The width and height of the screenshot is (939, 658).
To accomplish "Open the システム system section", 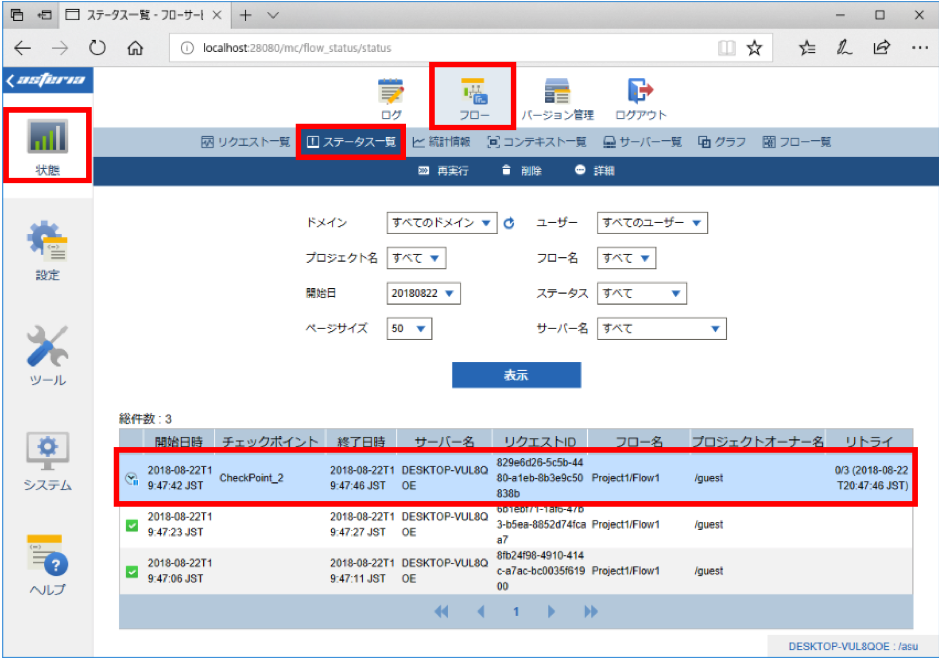I will (47, 461).
